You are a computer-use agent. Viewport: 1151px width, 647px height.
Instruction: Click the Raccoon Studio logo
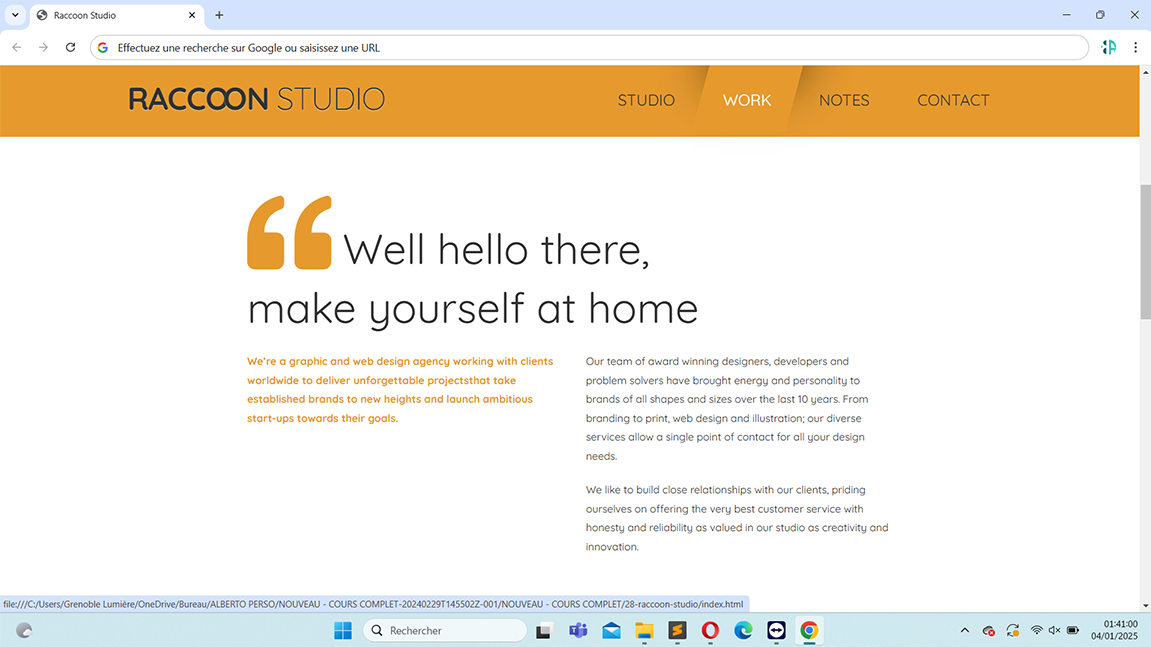tap(257, 99)
